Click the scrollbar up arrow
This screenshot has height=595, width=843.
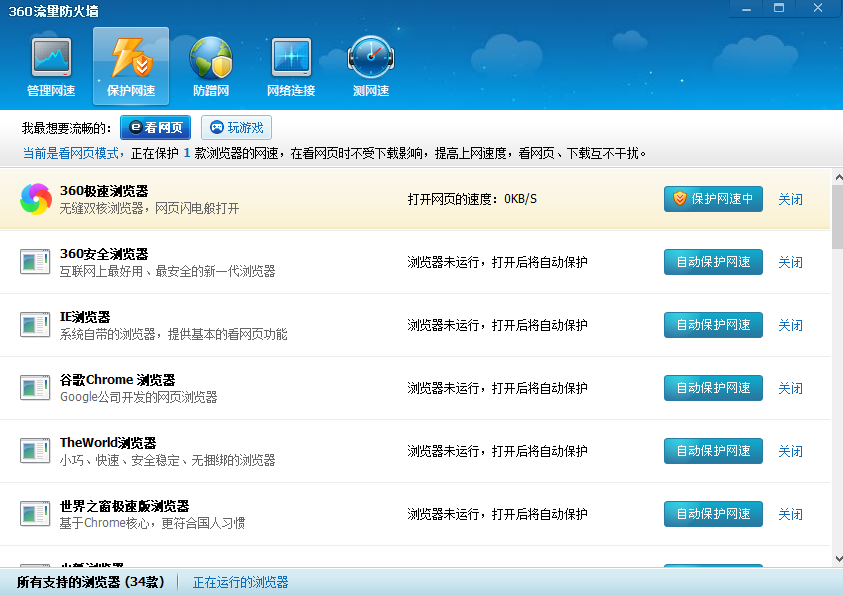pos(838,176)
